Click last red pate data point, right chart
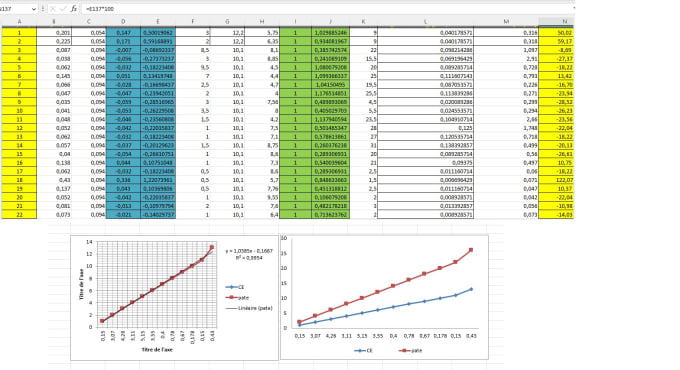This screenshot has width=680, height=370. click(471, 250)
